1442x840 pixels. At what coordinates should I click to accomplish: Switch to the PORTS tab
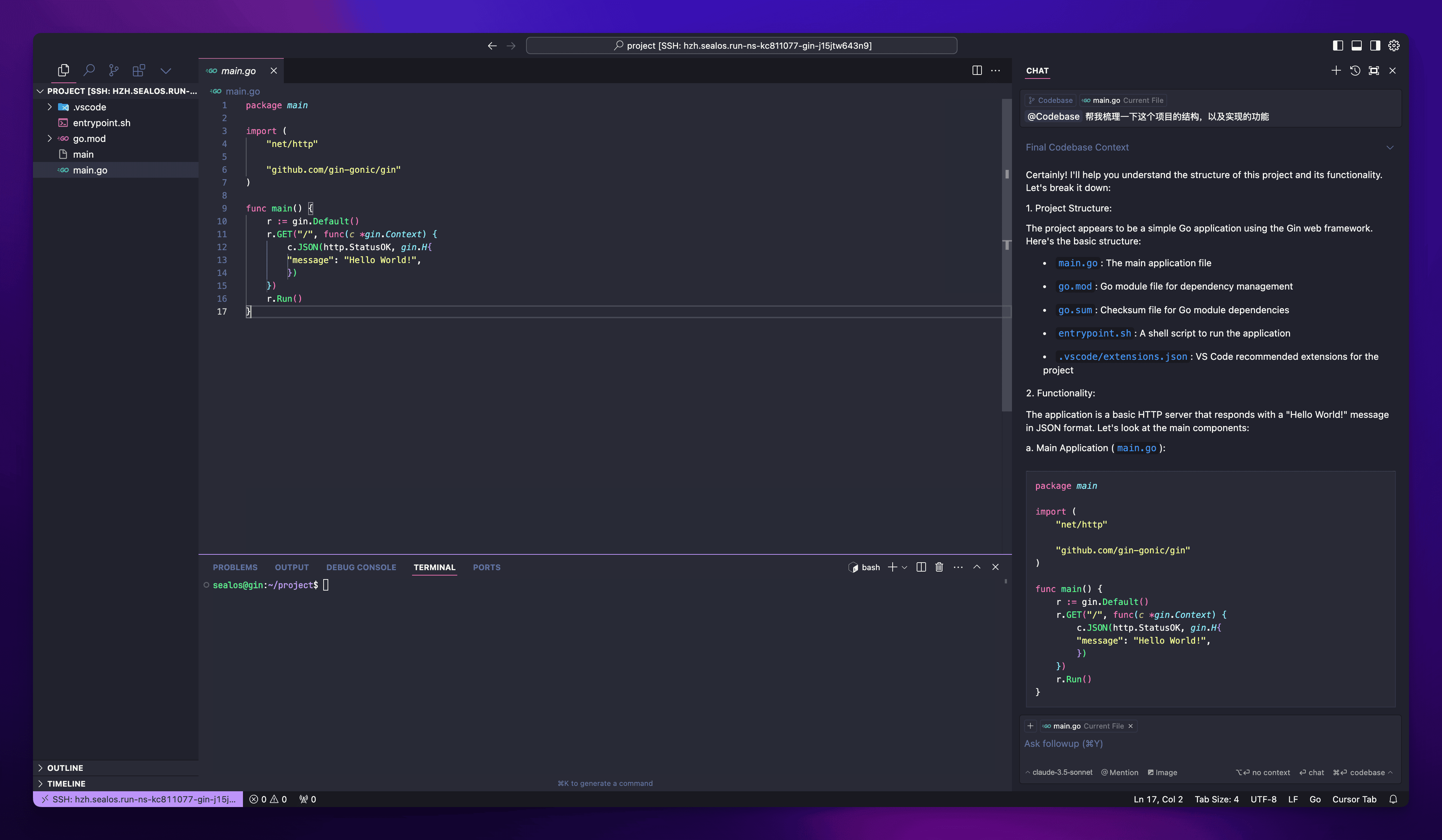pos(486,567)
